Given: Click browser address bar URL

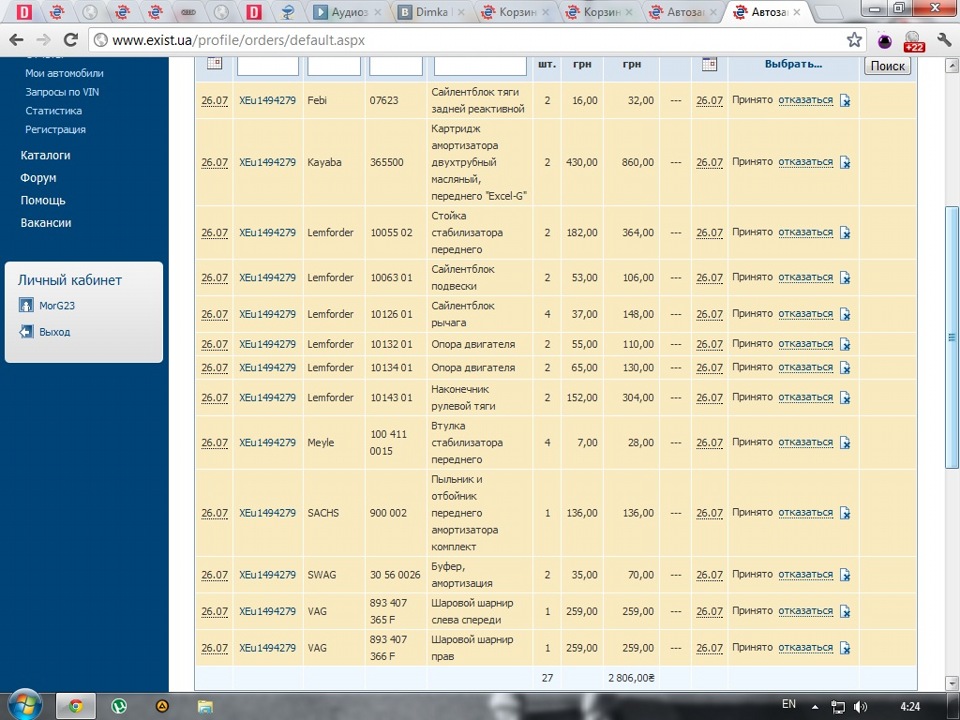Looking at the screenshot, I should pos(239,40).
